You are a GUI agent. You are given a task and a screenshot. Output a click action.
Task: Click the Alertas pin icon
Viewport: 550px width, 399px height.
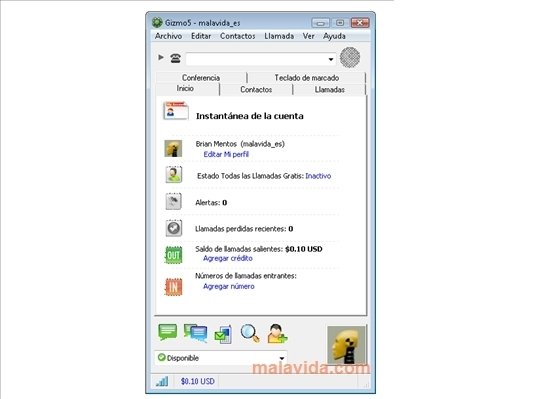tap(173, 201)
